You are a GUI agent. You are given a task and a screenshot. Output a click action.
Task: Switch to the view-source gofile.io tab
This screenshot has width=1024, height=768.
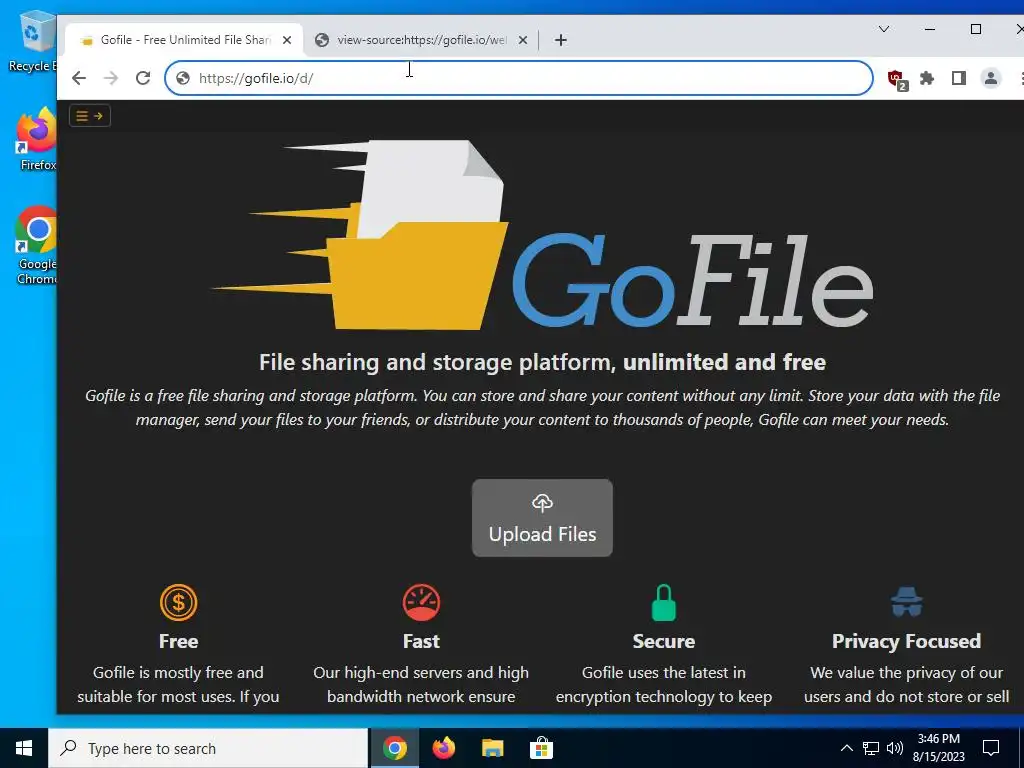click(422, 40)
